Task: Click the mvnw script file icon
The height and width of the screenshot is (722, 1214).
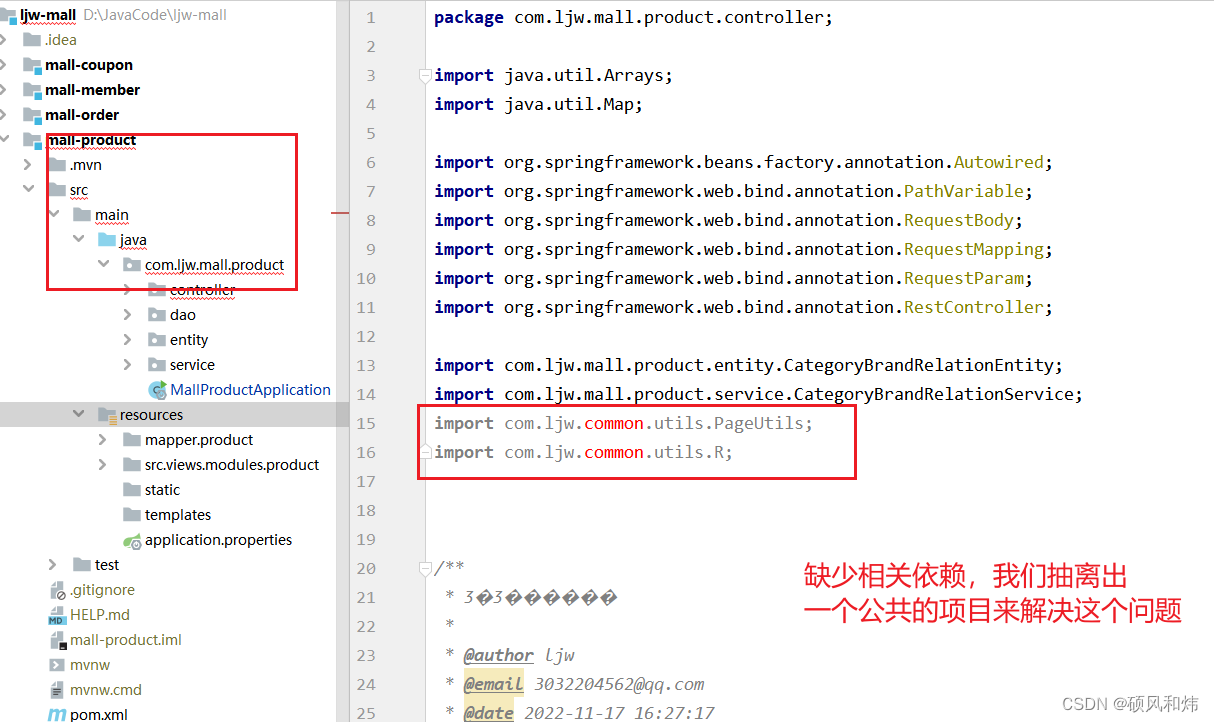Action: coord(57,665)
